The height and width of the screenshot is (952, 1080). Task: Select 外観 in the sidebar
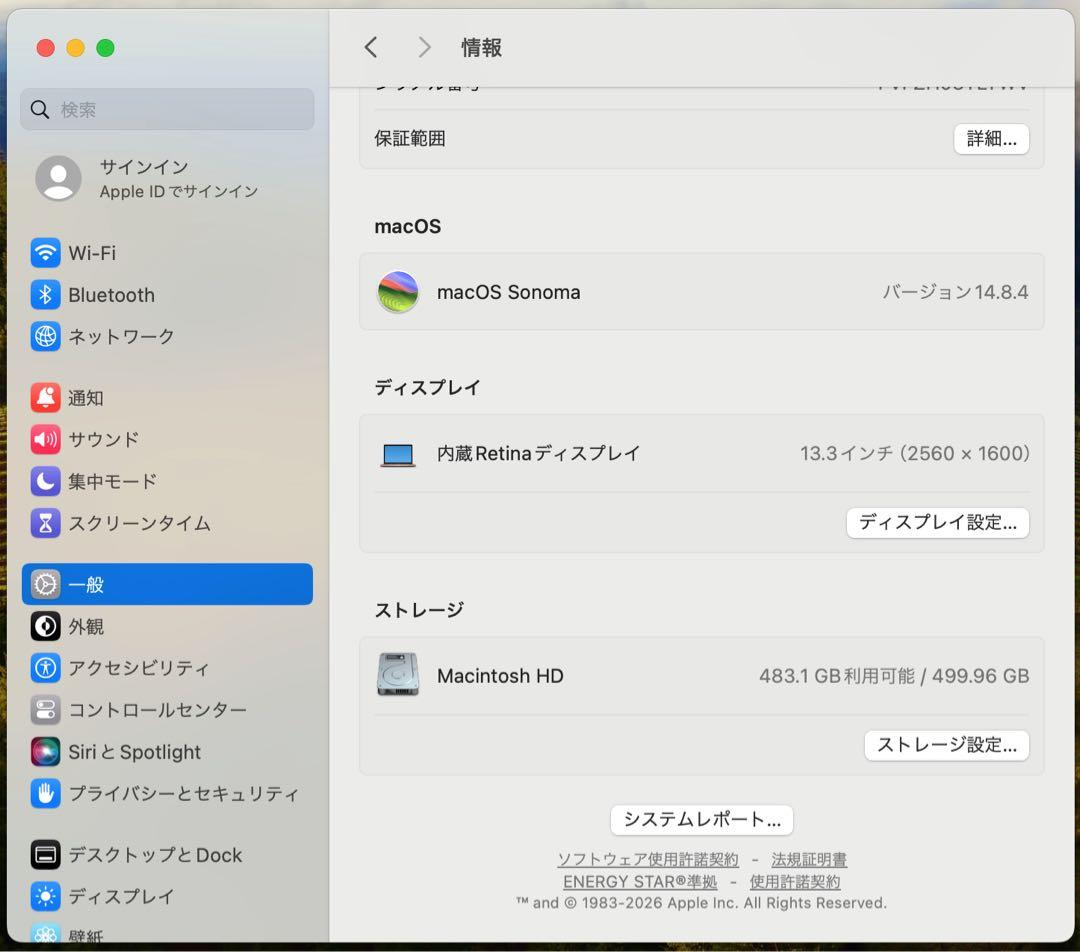(x=167, y=626)
